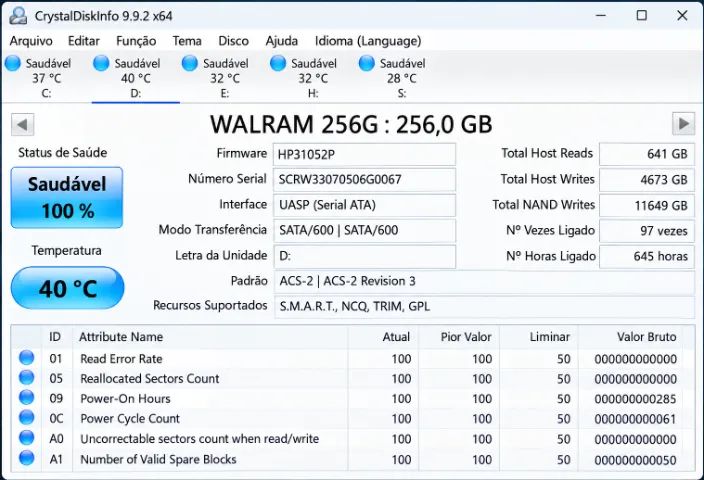Click power-on hours value 645 horas
The image size is (704, 480).
click(x=647, y=256)
